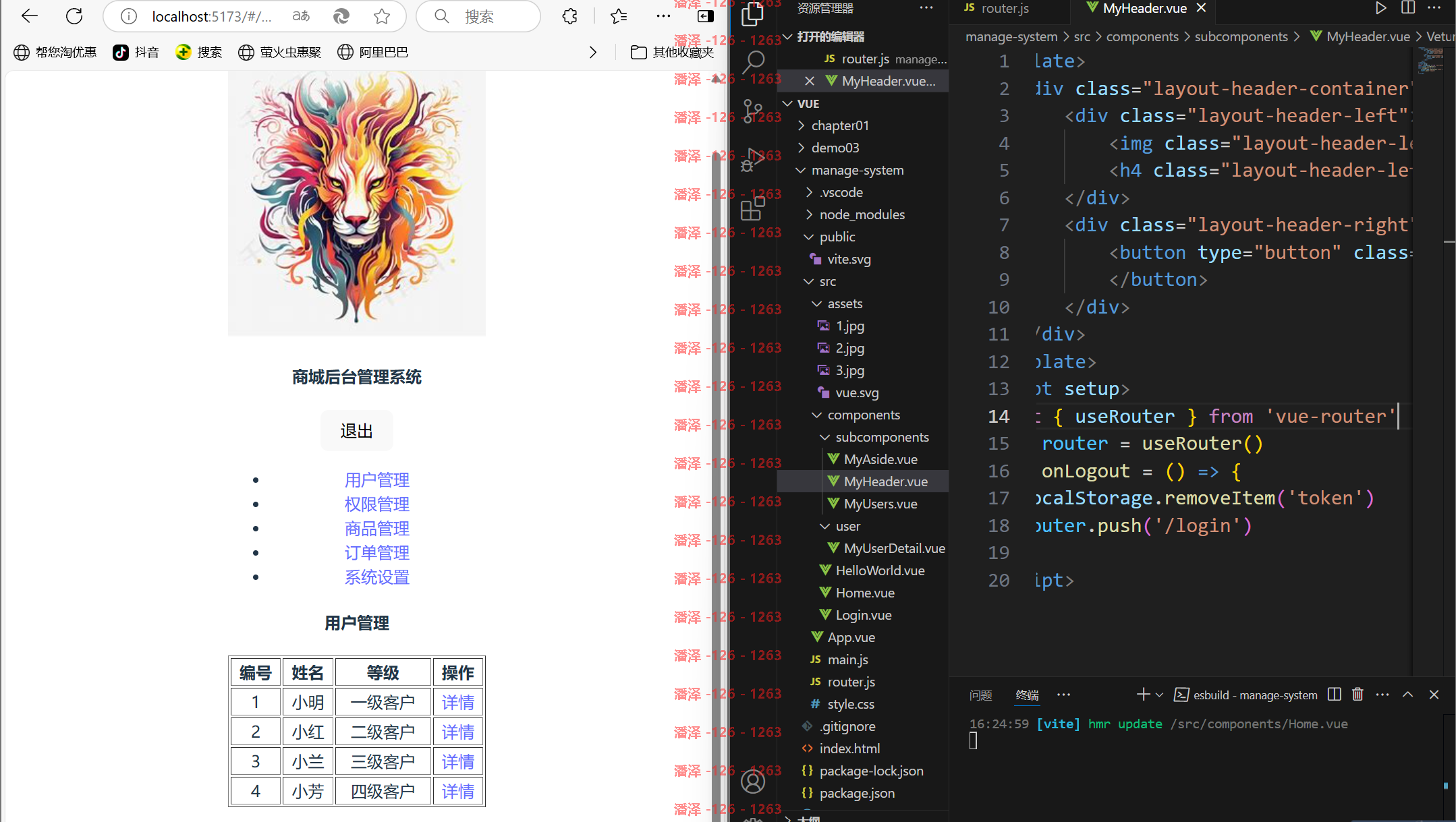Show more bookmarks with chevron arrow
The height and width of the screenshot is (822, 1456).
[592, 52]
